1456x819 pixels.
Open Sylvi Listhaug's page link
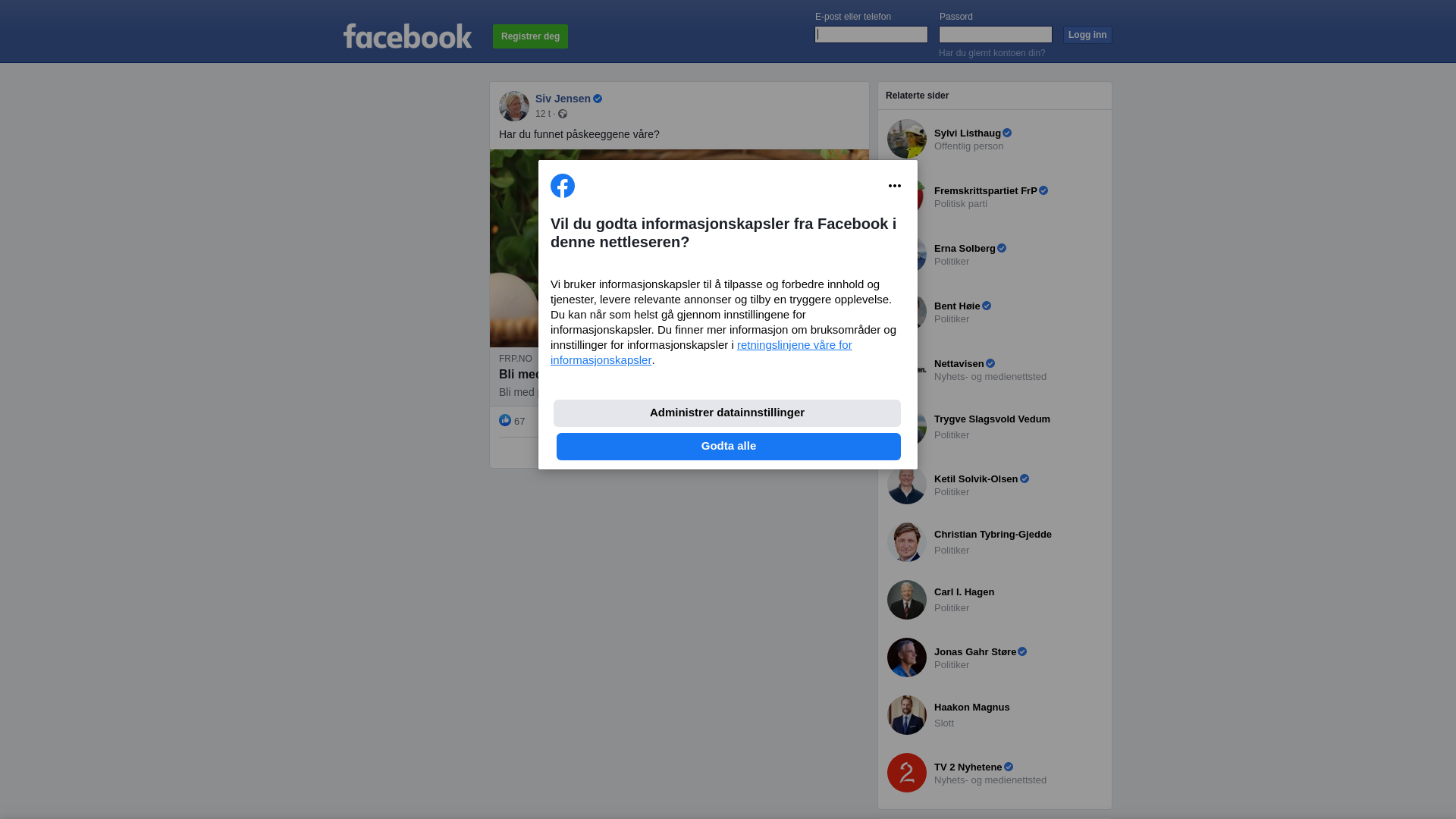(968, 133)
